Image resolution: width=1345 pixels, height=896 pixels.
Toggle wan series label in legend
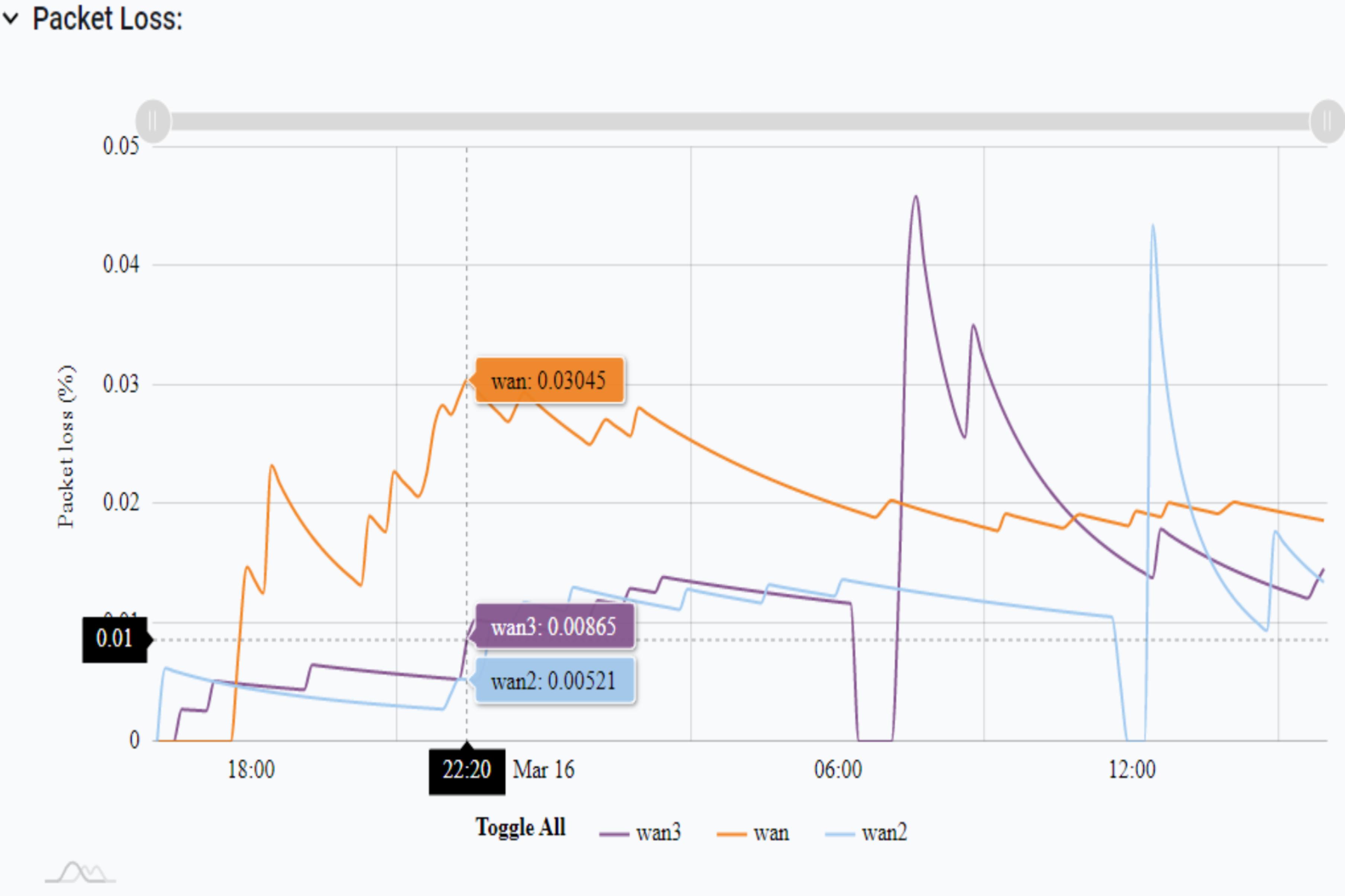771,833
